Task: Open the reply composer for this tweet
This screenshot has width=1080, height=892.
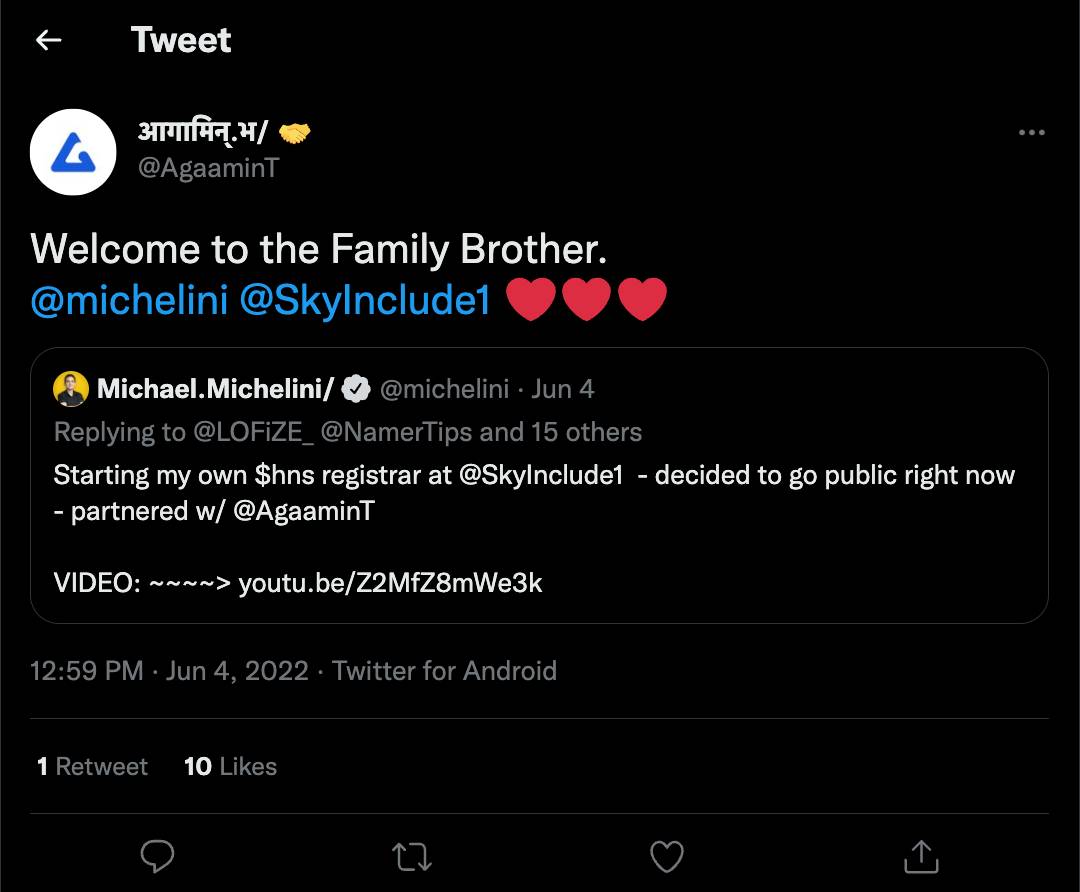Action: pyautogui.click(x=159, y=857)
